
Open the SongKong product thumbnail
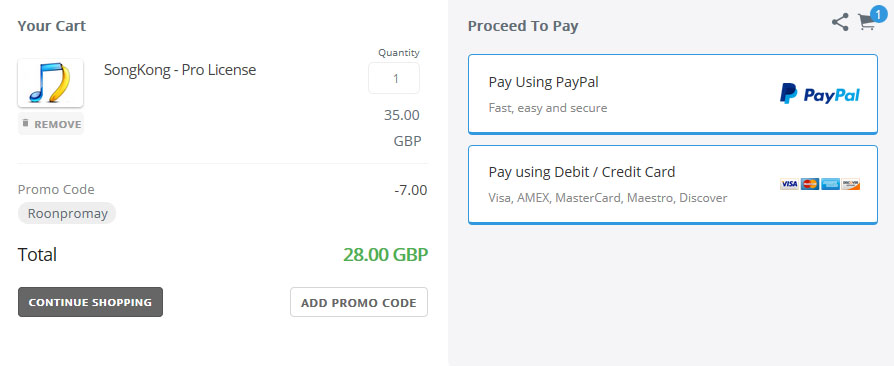[x=51, y=83]
